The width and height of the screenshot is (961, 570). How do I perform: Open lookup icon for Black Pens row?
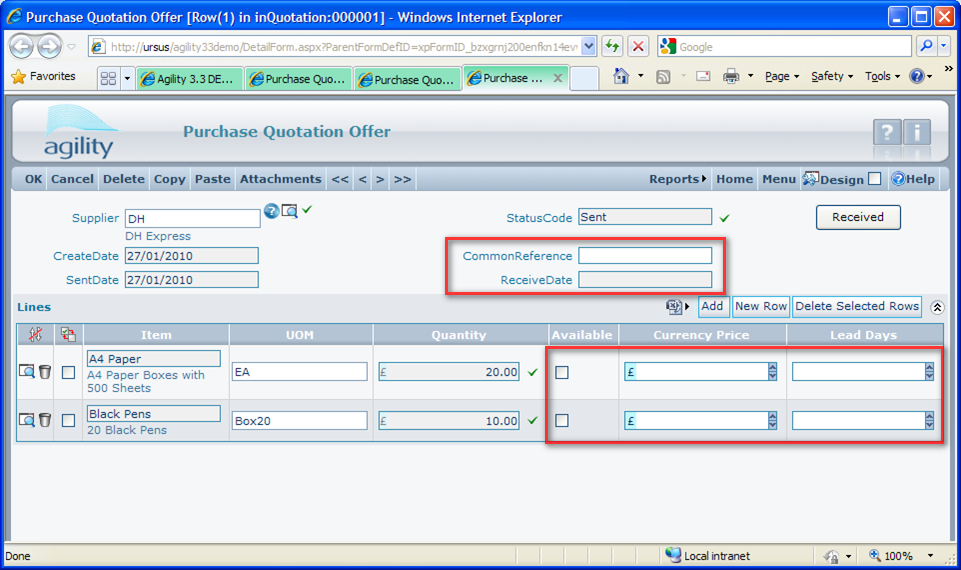pyautogui.click(x=27, y=421)
